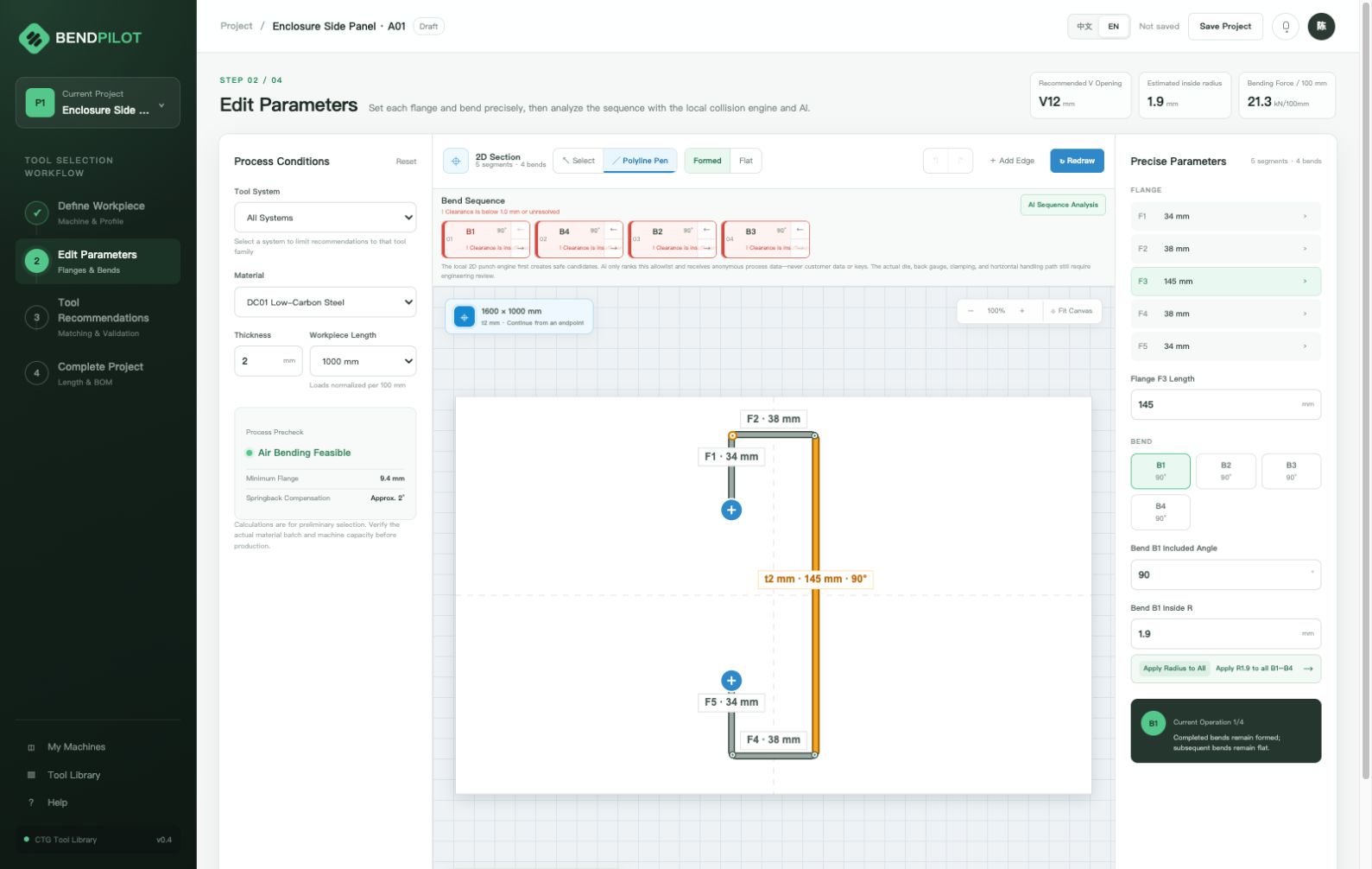Click the 2D Section crosshair icon
Screen dimensions: 1372x869
(x=456, y=161)
